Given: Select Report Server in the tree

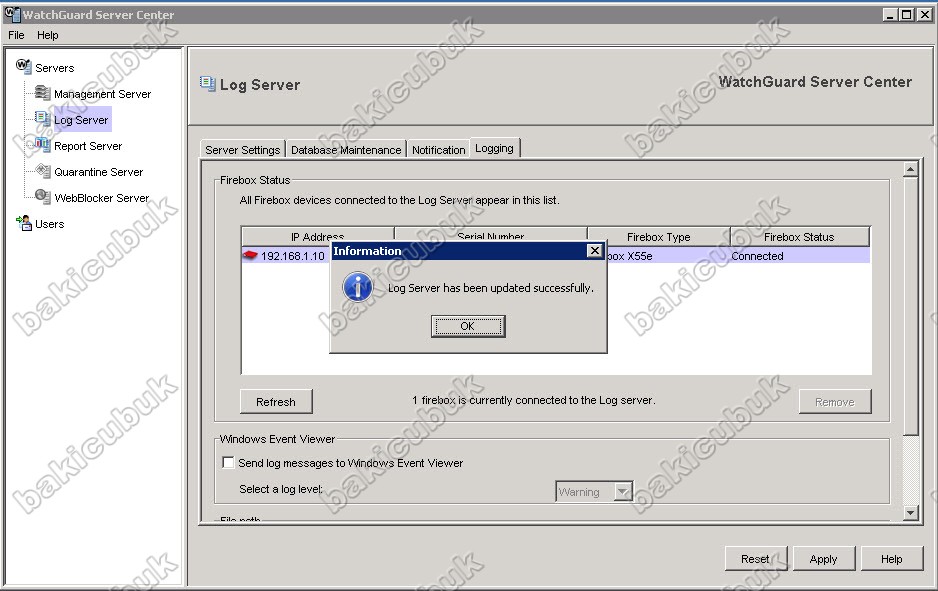Looking at the screenshot, I should point(88,146).
